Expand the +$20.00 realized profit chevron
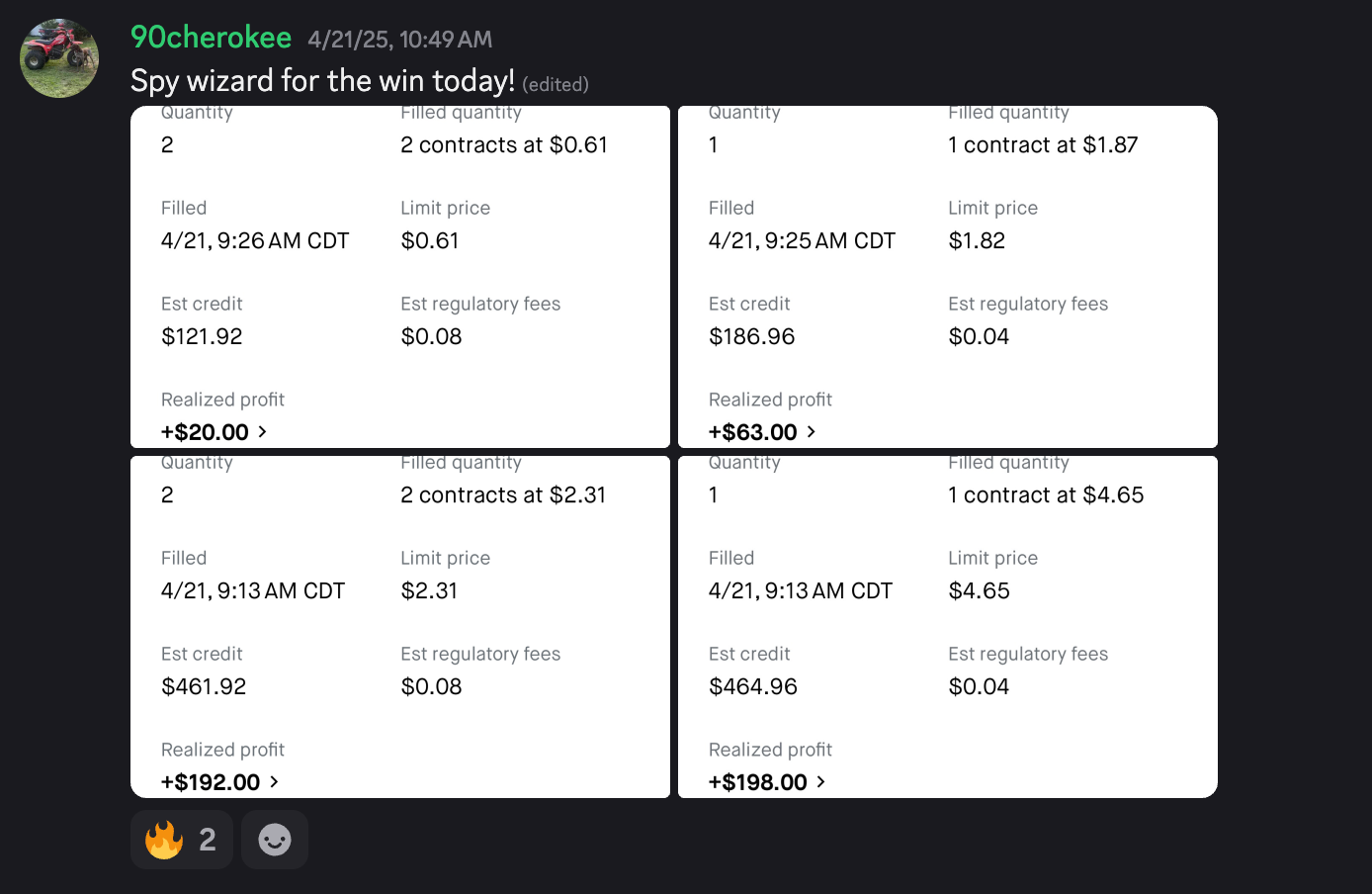This screenshot has width=1372, height=894. [x=262, y=431]
